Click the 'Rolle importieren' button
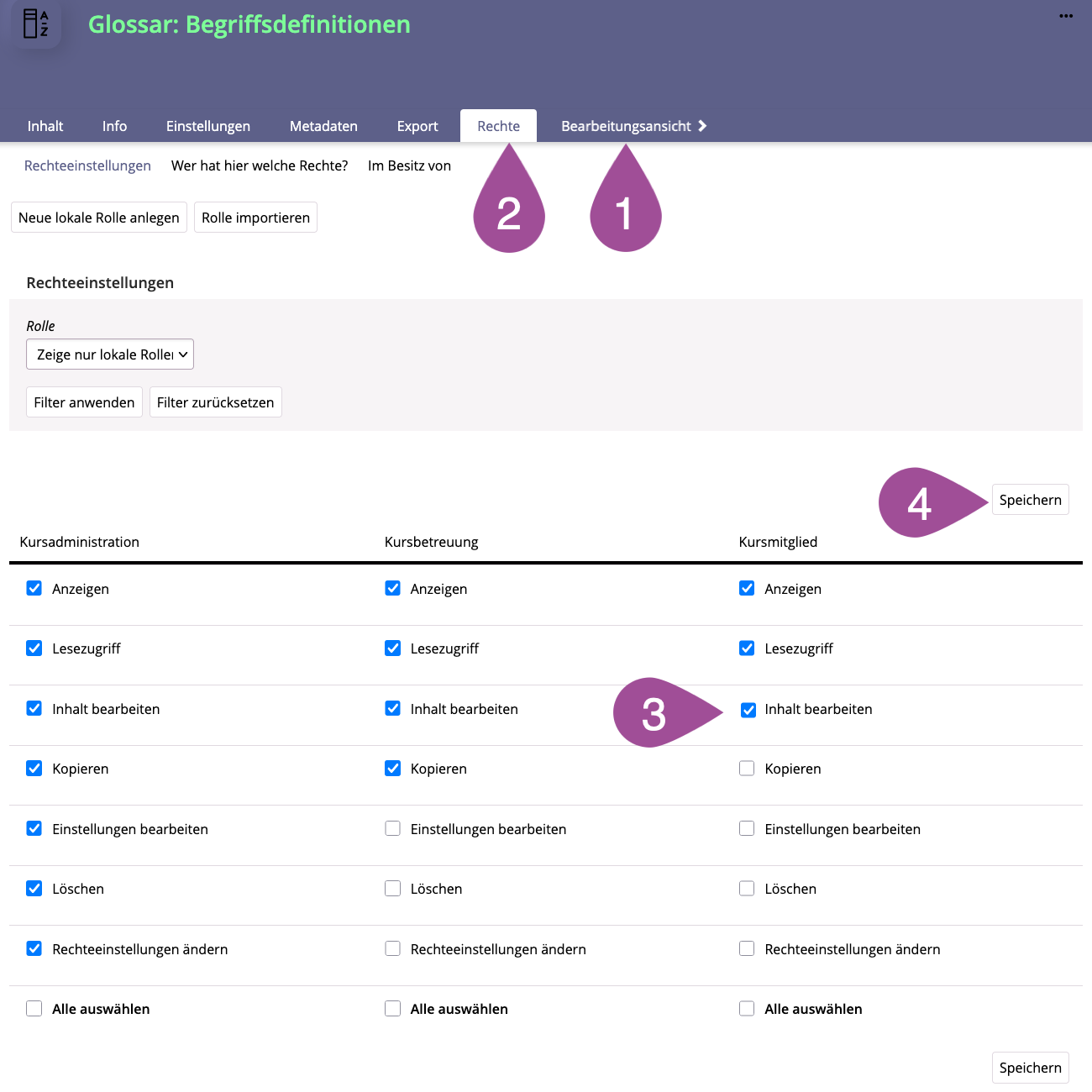The height and width of the screenshot is (1092, 1092). [255, 218]
